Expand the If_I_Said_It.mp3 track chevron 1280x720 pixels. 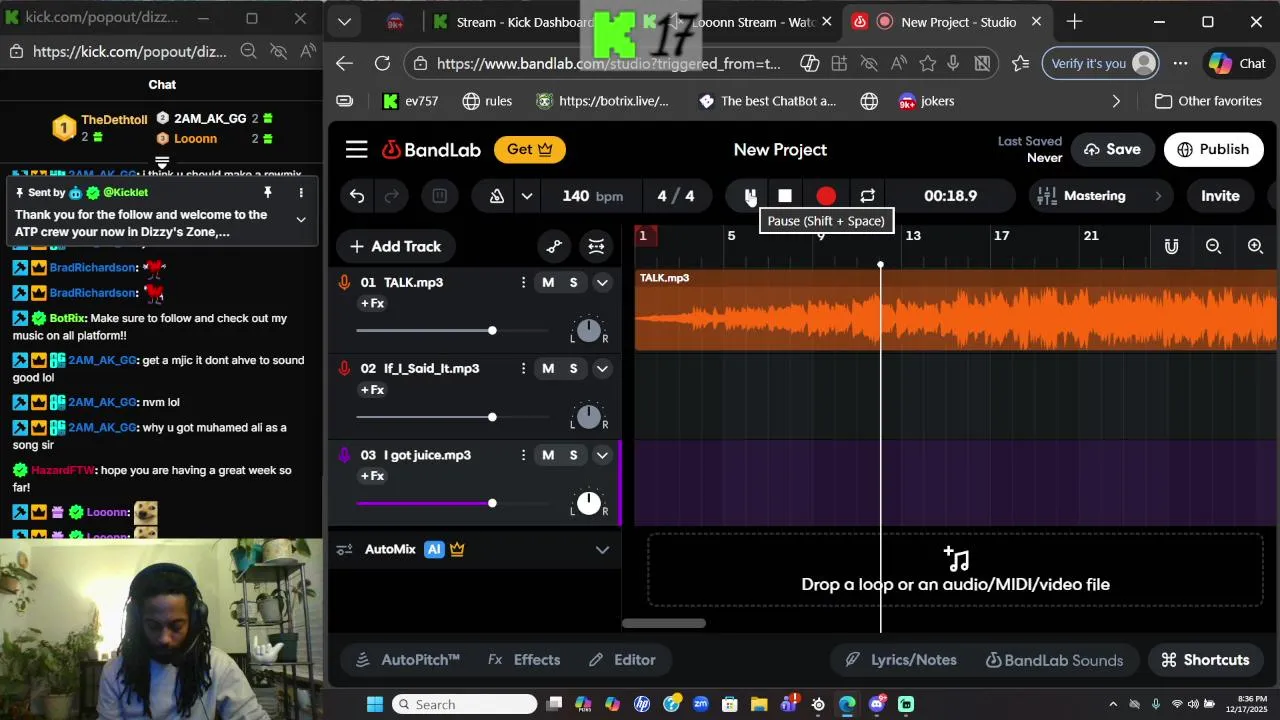pyautogui.click(x=602, y=369)
